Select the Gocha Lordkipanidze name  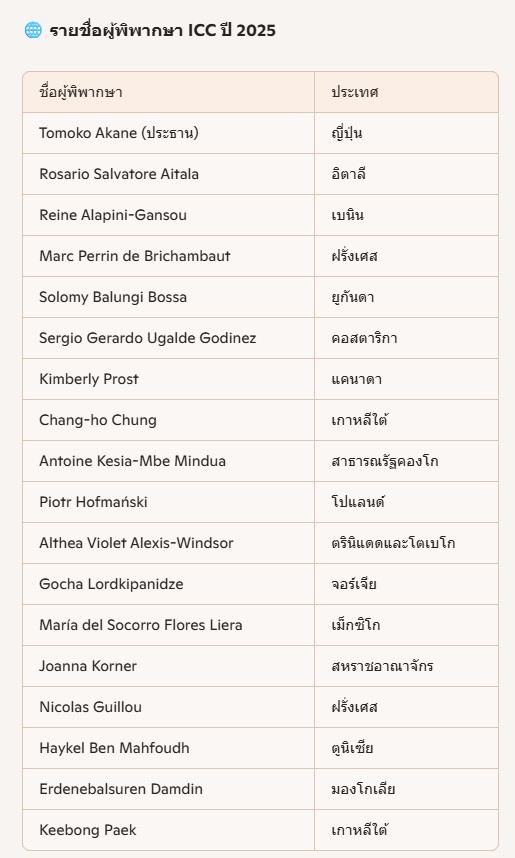(x=111, y=584)
